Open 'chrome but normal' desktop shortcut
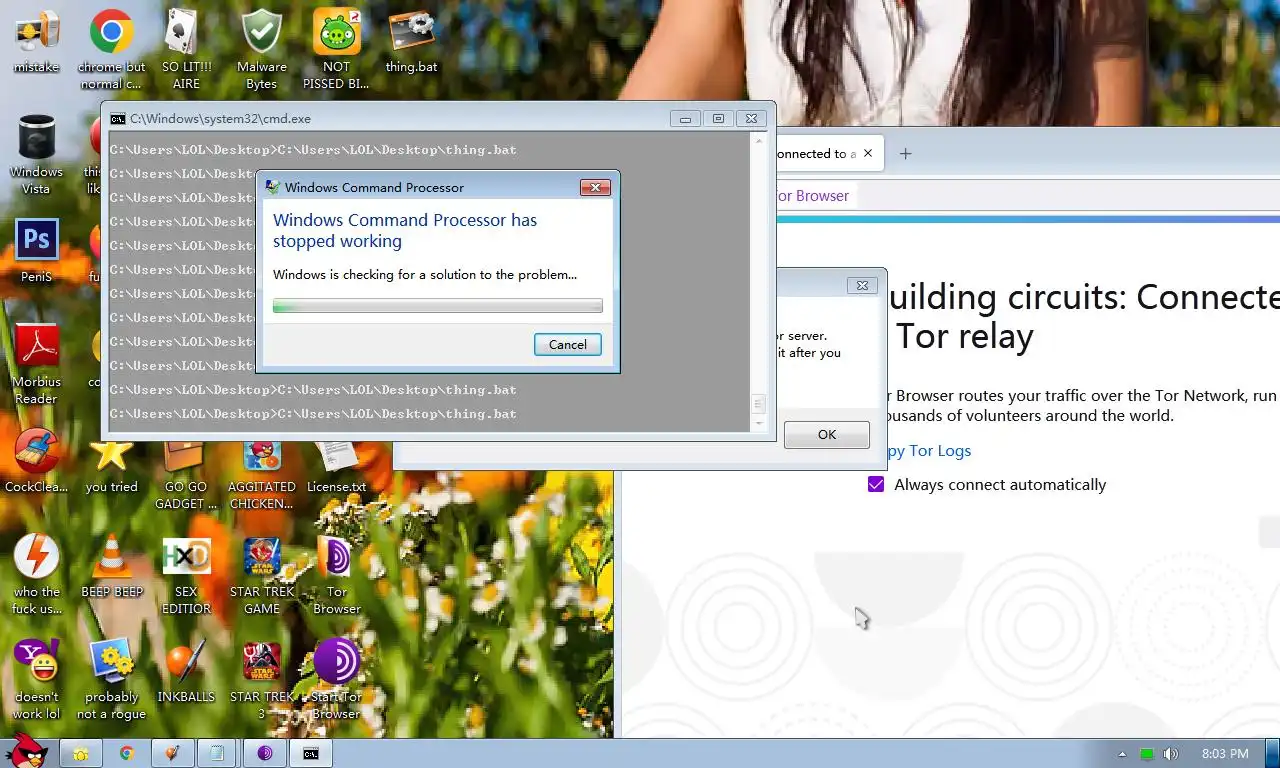This screenshot has width=1280, height=768. click(111, 48)
